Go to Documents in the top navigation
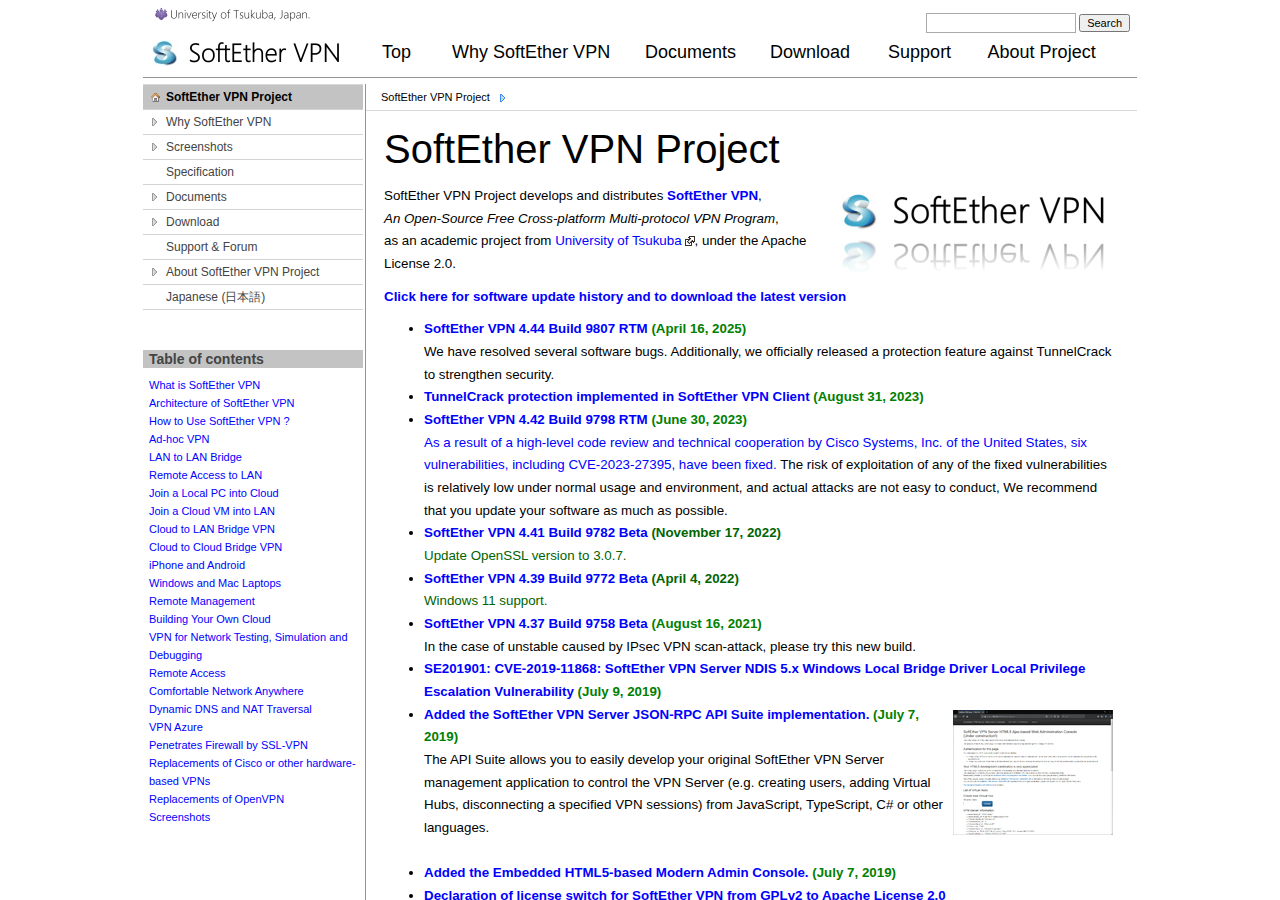Screen dimensions: 1280x900 coord(690,52)
